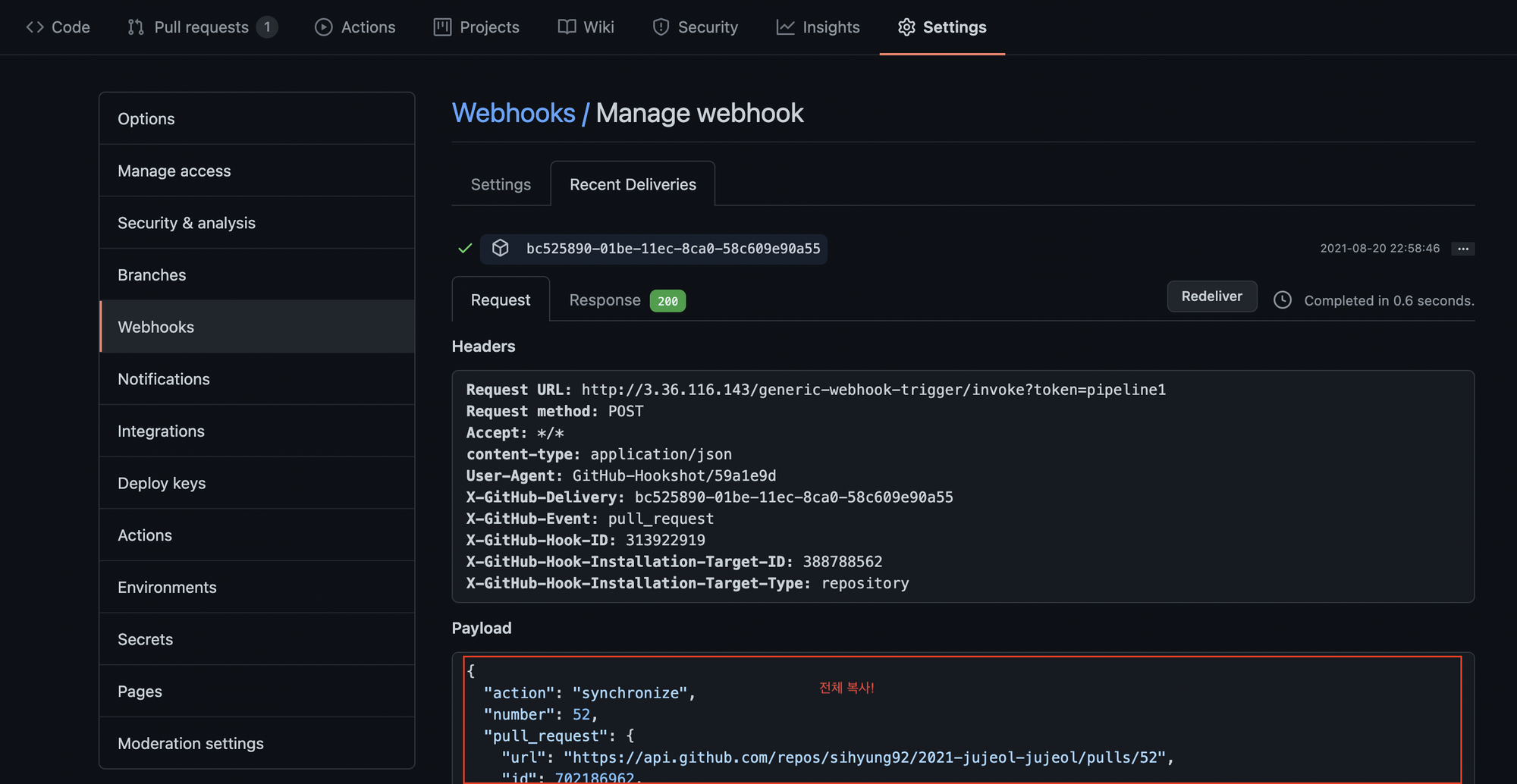Click the Wiki book icon
The height and width of the screenshot is (784, 1517).
[567, 27]
